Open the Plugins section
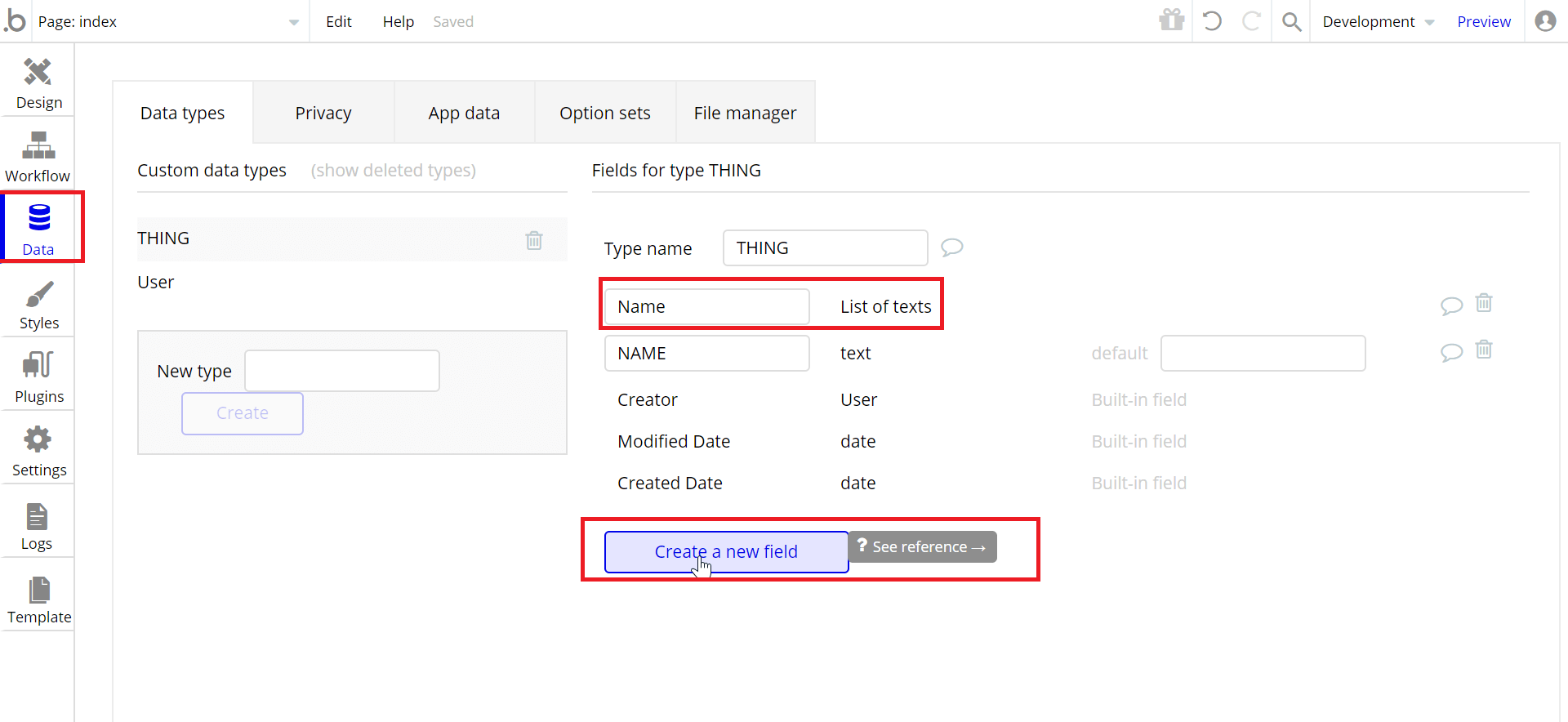 tap(38, 378)
